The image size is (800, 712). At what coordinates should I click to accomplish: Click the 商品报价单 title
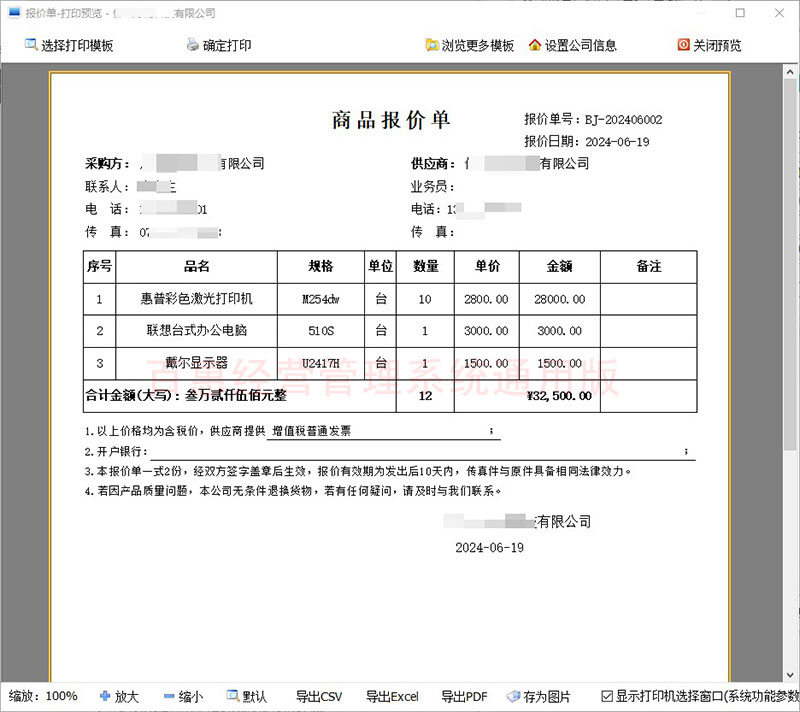(391, 120)
